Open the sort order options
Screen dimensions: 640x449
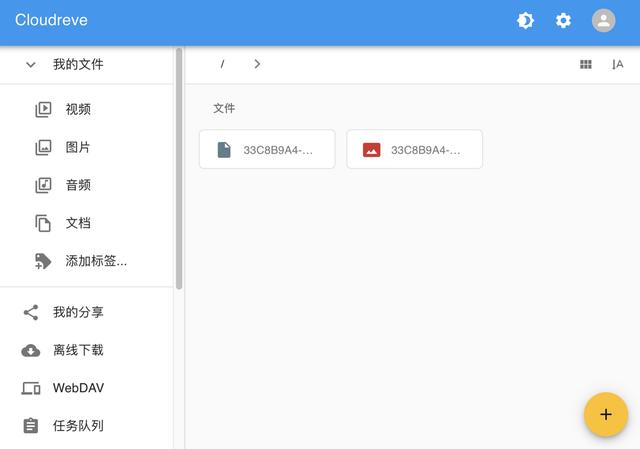click(x=618, y=64)
